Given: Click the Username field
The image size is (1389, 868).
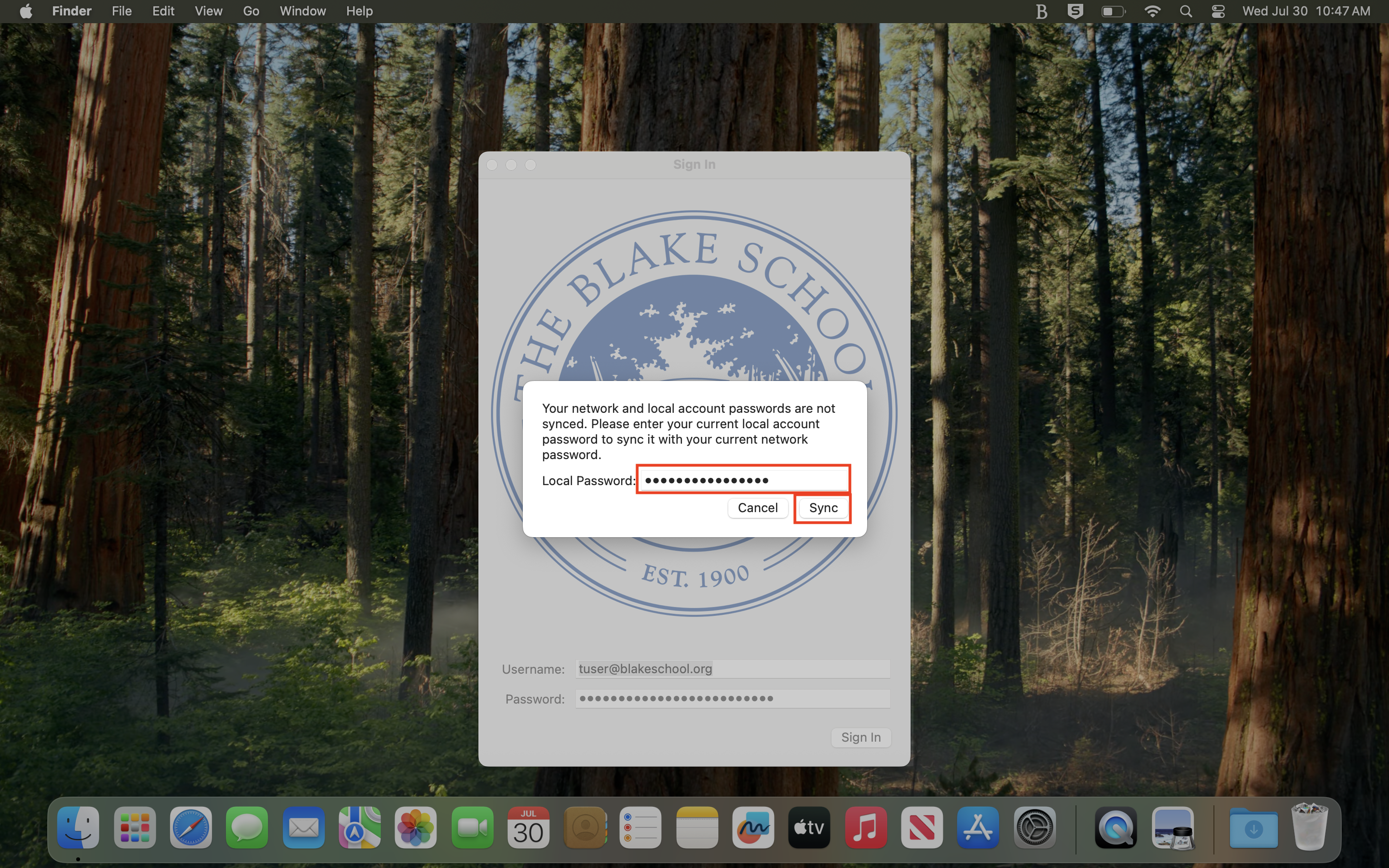Looking at the screenshot, I should [733, 669].
